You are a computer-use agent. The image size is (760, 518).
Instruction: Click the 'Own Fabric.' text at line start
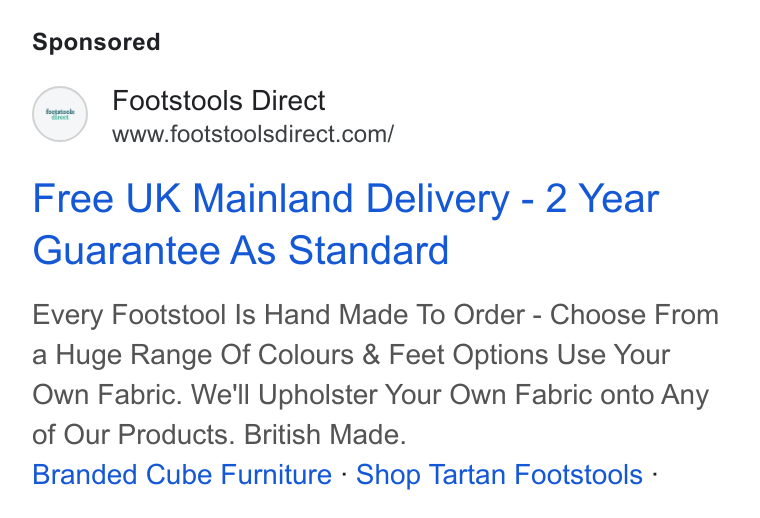[108, 395]
